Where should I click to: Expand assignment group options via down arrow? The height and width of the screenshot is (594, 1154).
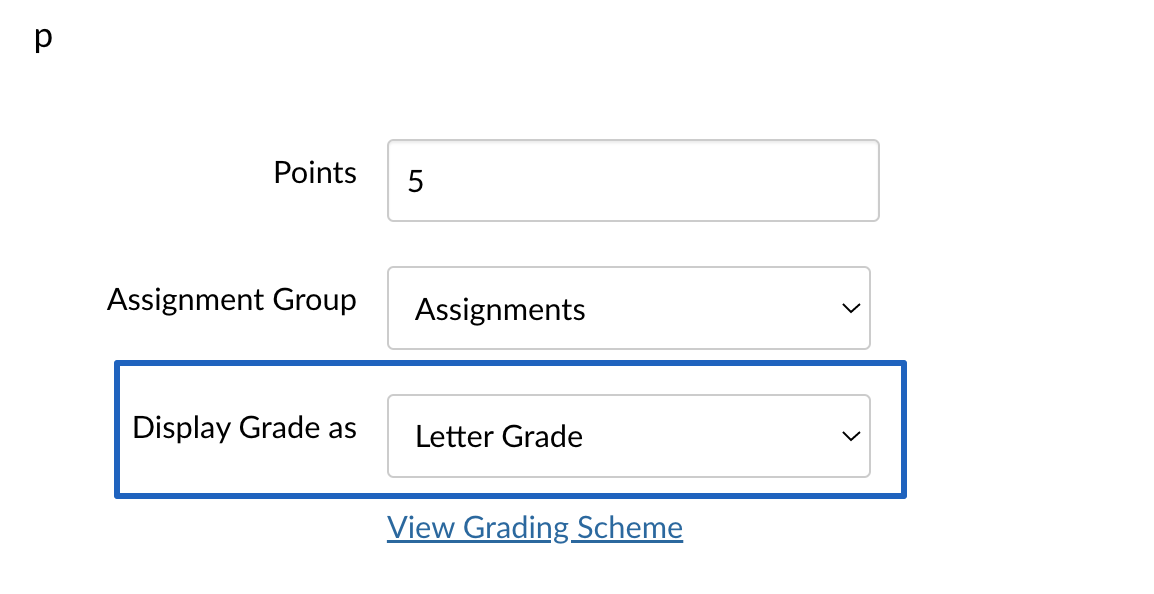(851, 308)
